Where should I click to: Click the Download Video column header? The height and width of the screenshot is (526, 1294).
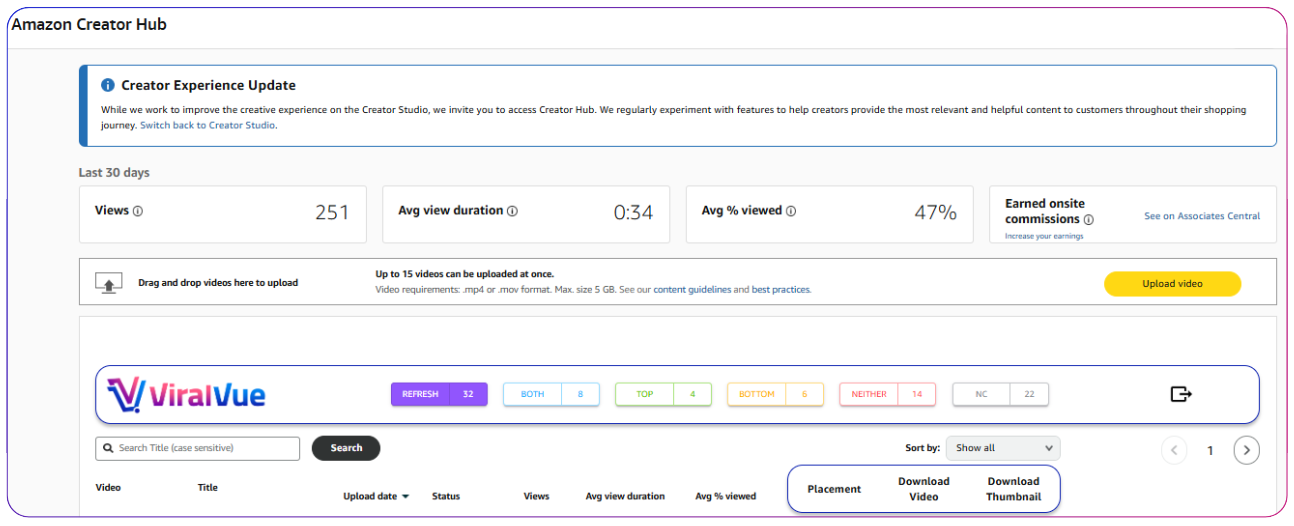[924, 489]
